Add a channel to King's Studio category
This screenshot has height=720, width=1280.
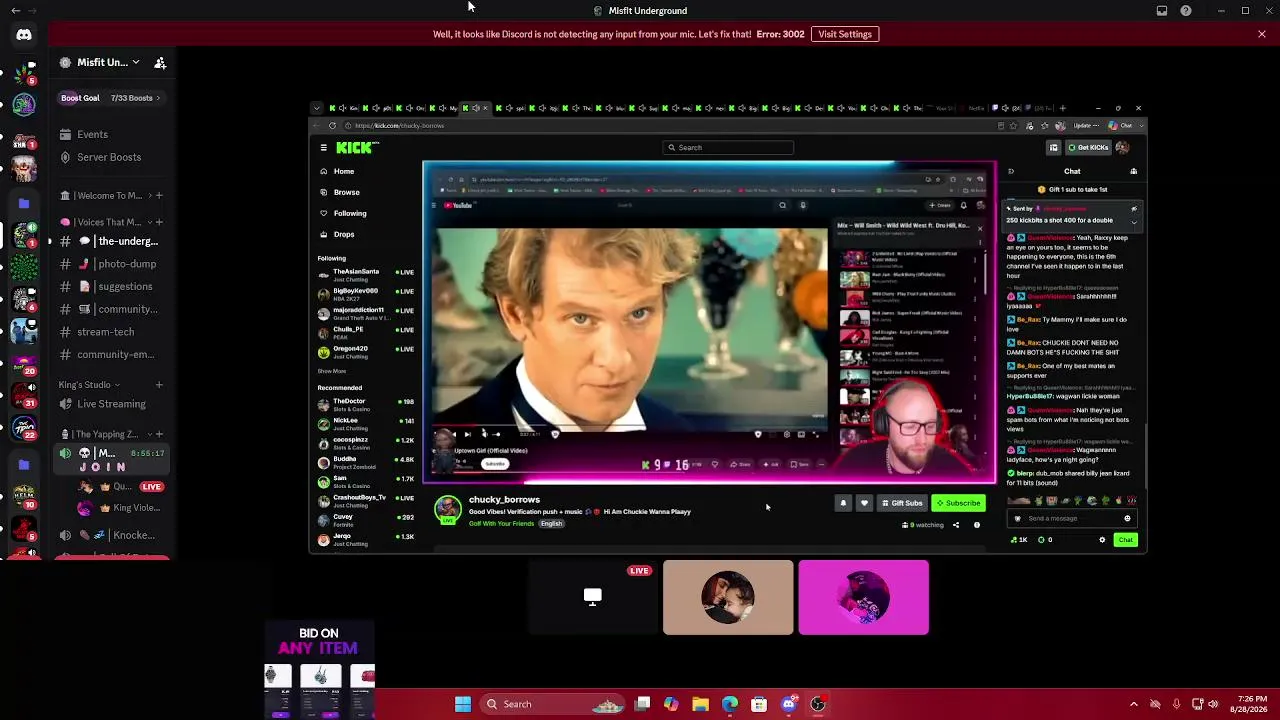tap(159, 385)
